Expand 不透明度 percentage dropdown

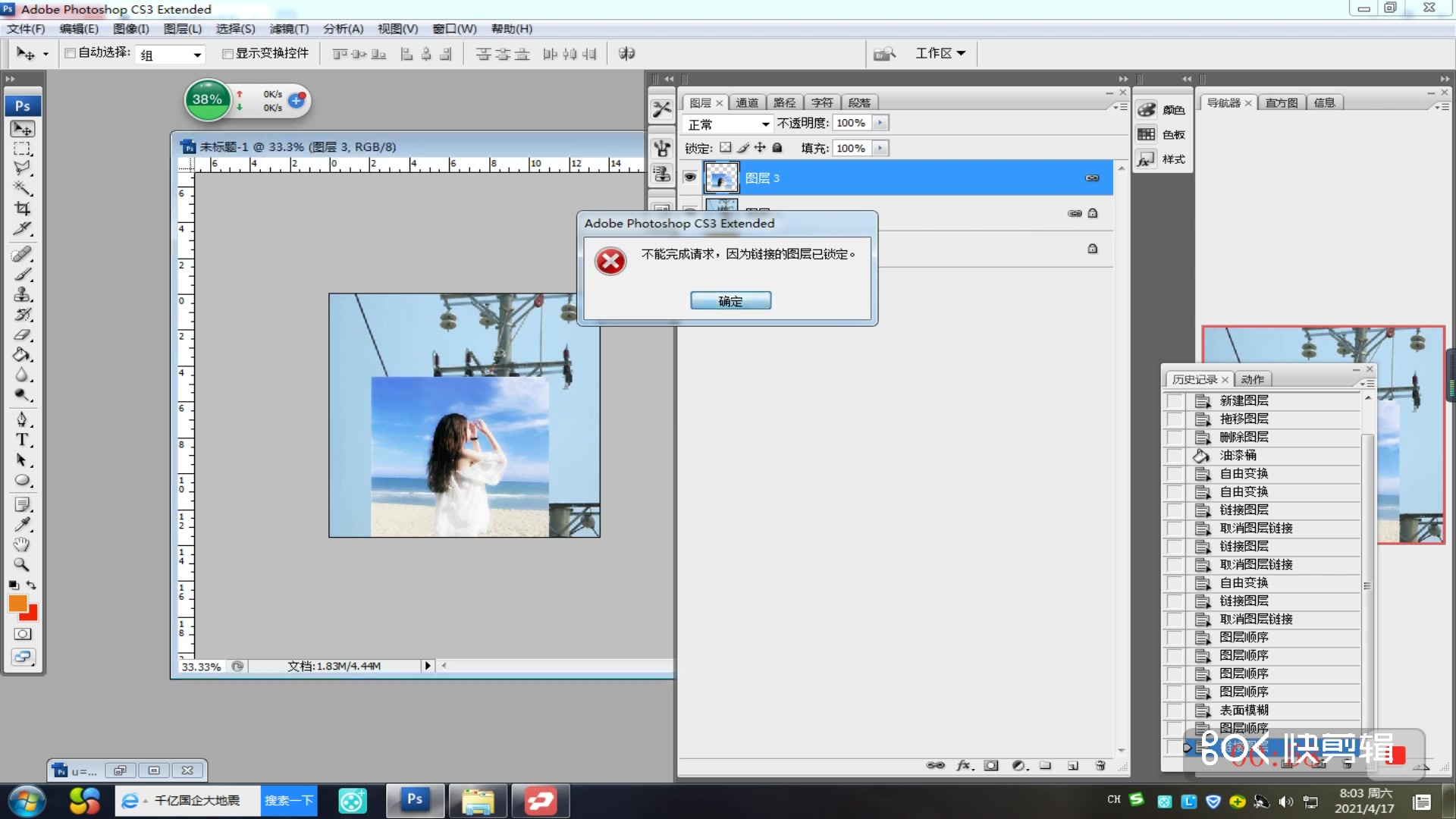click(x=879, y=122)
